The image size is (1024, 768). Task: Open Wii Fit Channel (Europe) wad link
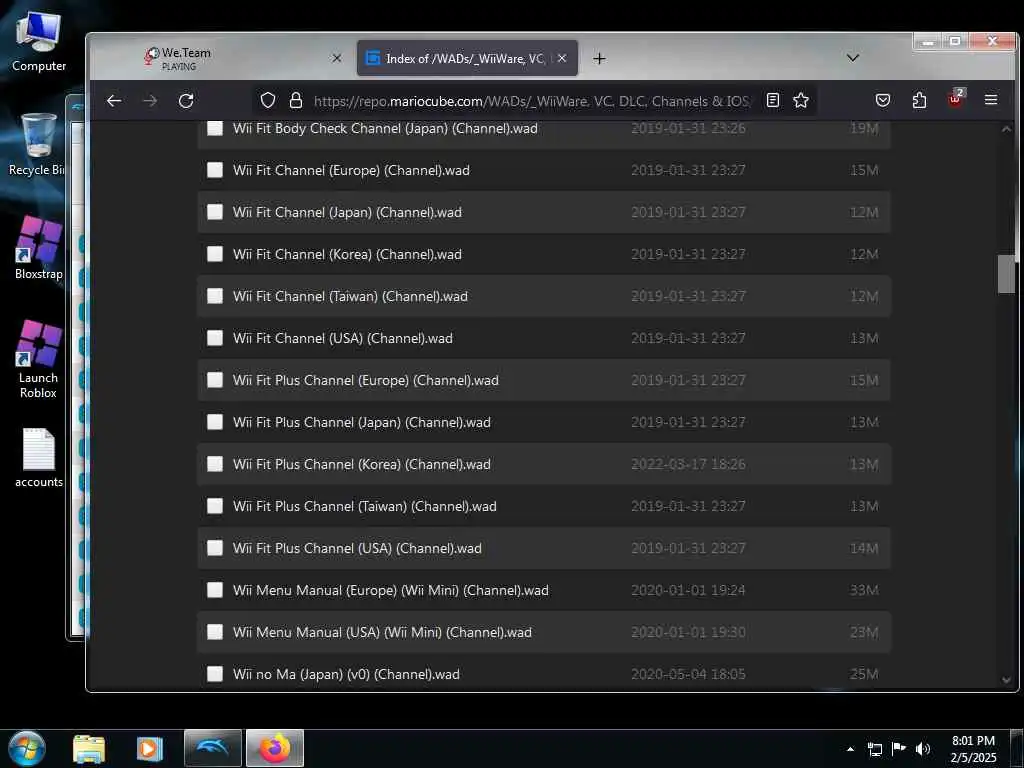click(351, 170)
